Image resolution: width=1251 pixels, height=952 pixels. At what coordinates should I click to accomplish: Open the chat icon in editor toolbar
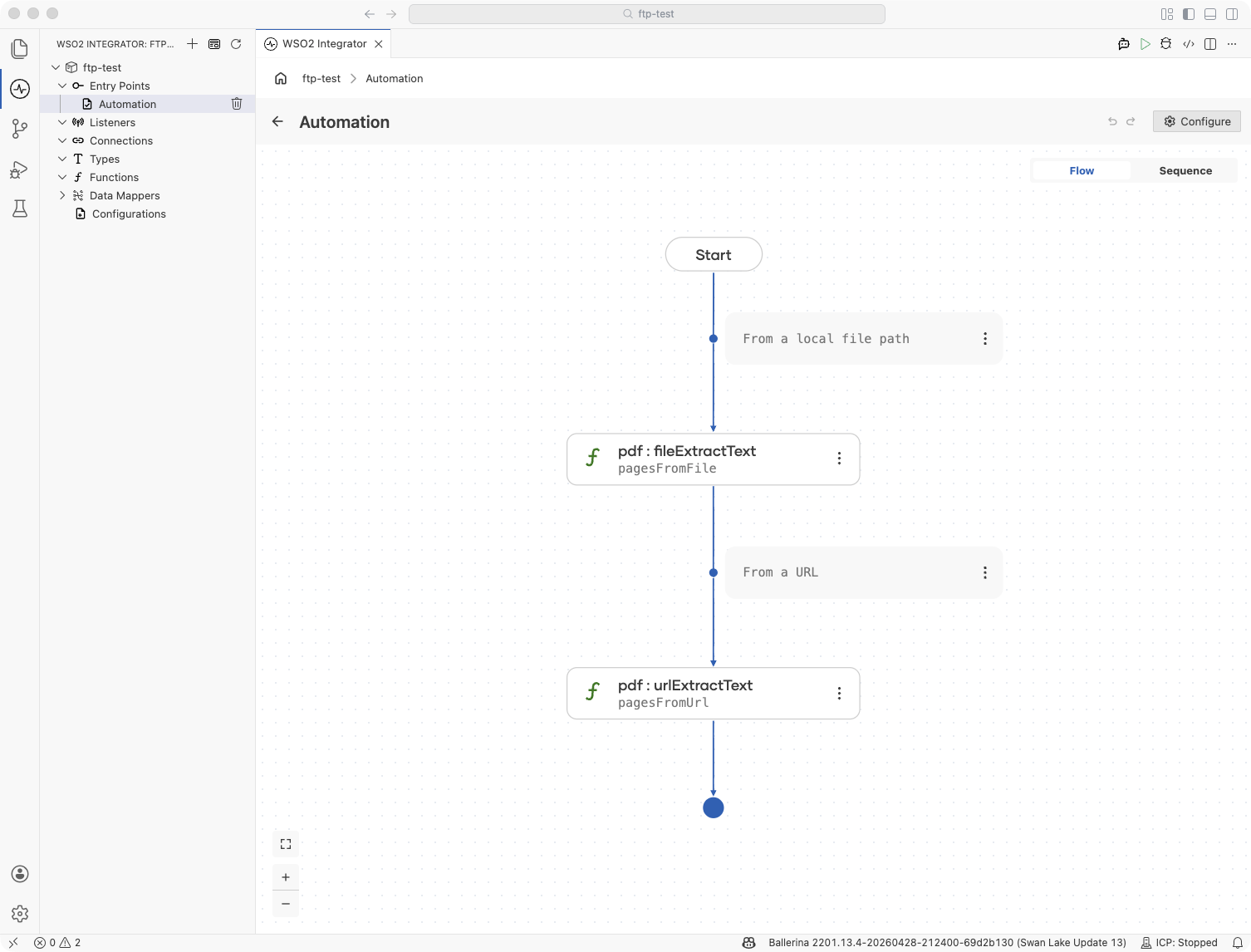(1124, 44)
